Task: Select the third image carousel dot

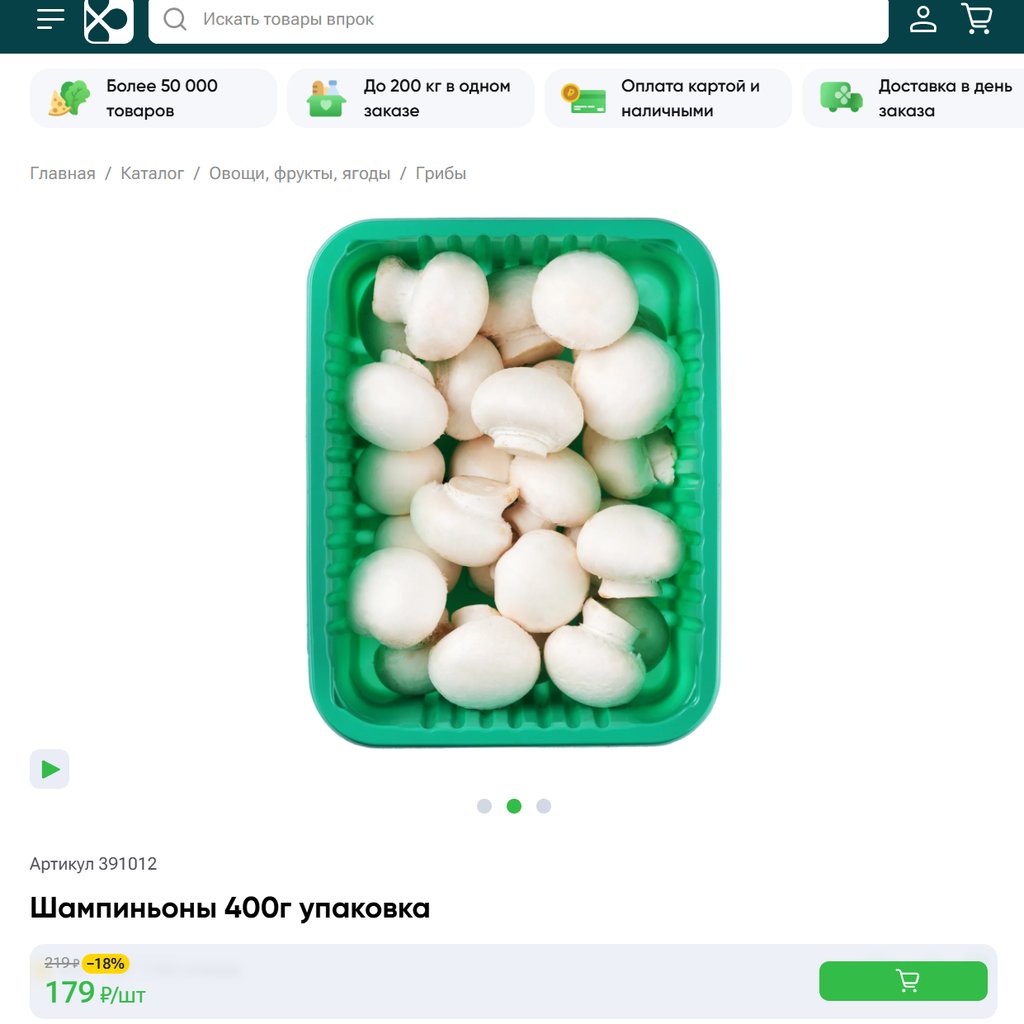Action: pos(543,806)
